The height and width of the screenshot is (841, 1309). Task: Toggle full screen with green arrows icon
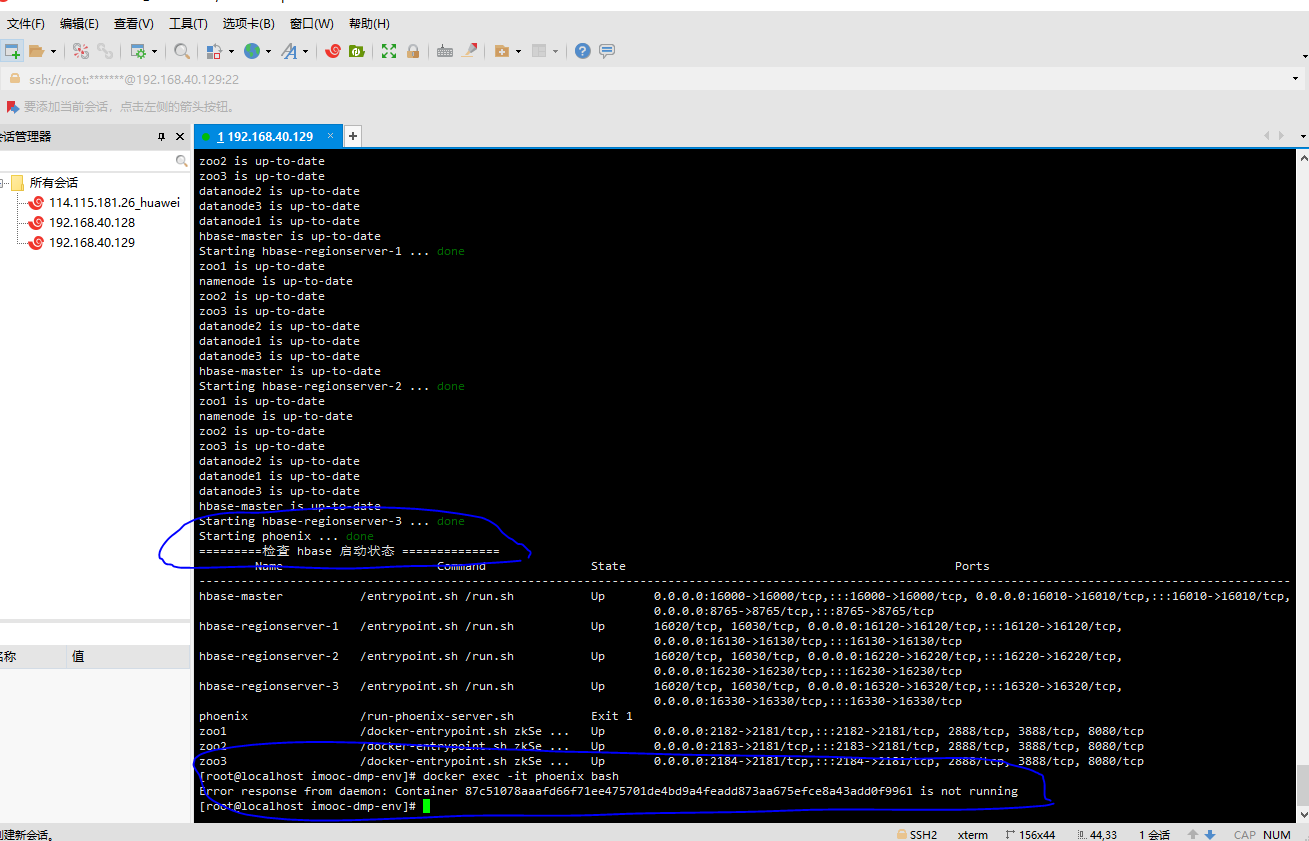pos(389,51)
